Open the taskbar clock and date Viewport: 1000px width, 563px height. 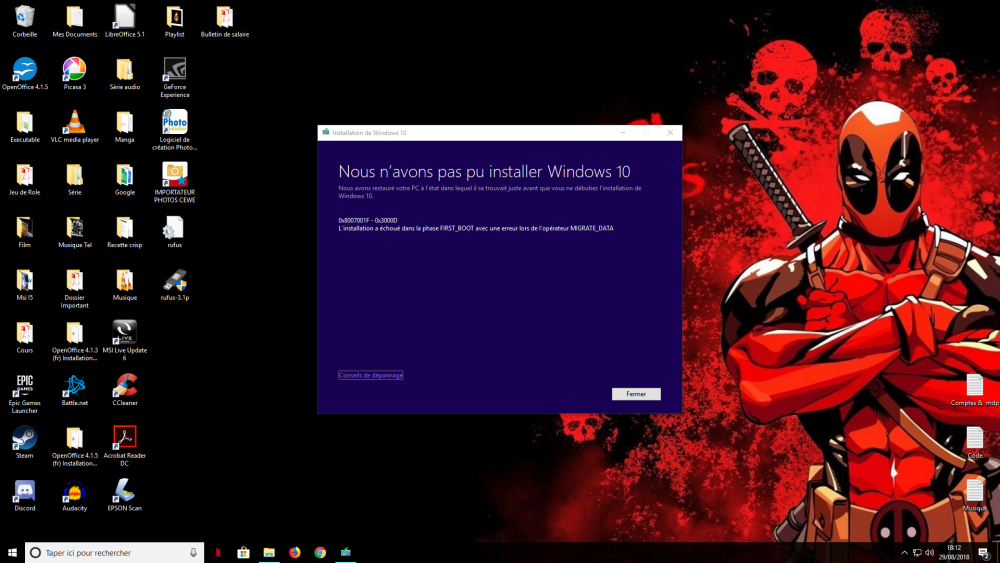954,553
